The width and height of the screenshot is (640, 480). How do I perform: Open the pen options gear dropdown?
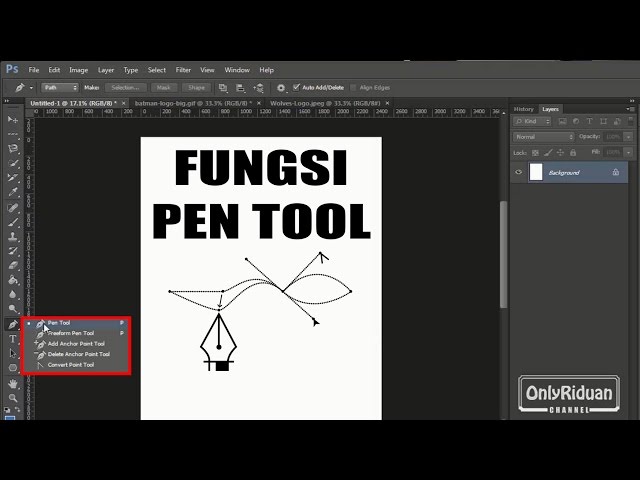(281, 88)
